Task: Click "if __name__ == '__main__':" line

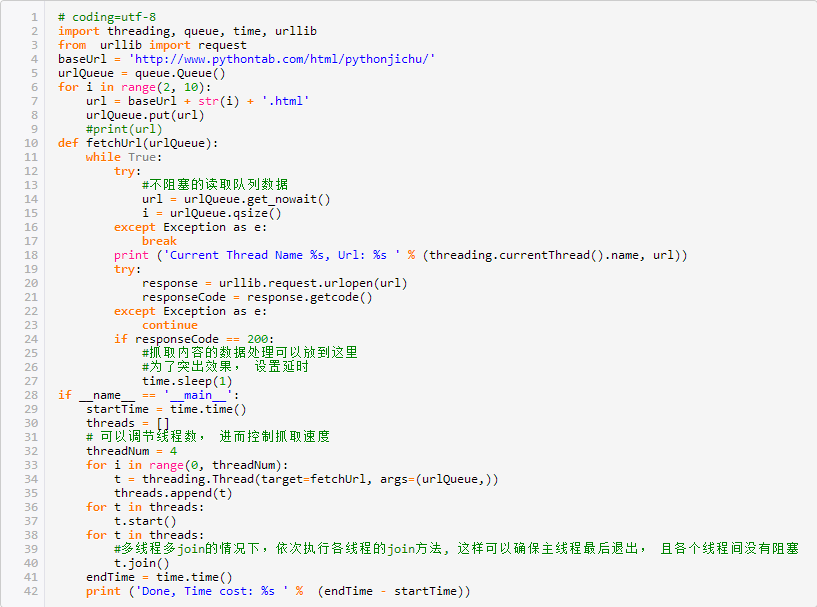Action: [x=148, y=395]
